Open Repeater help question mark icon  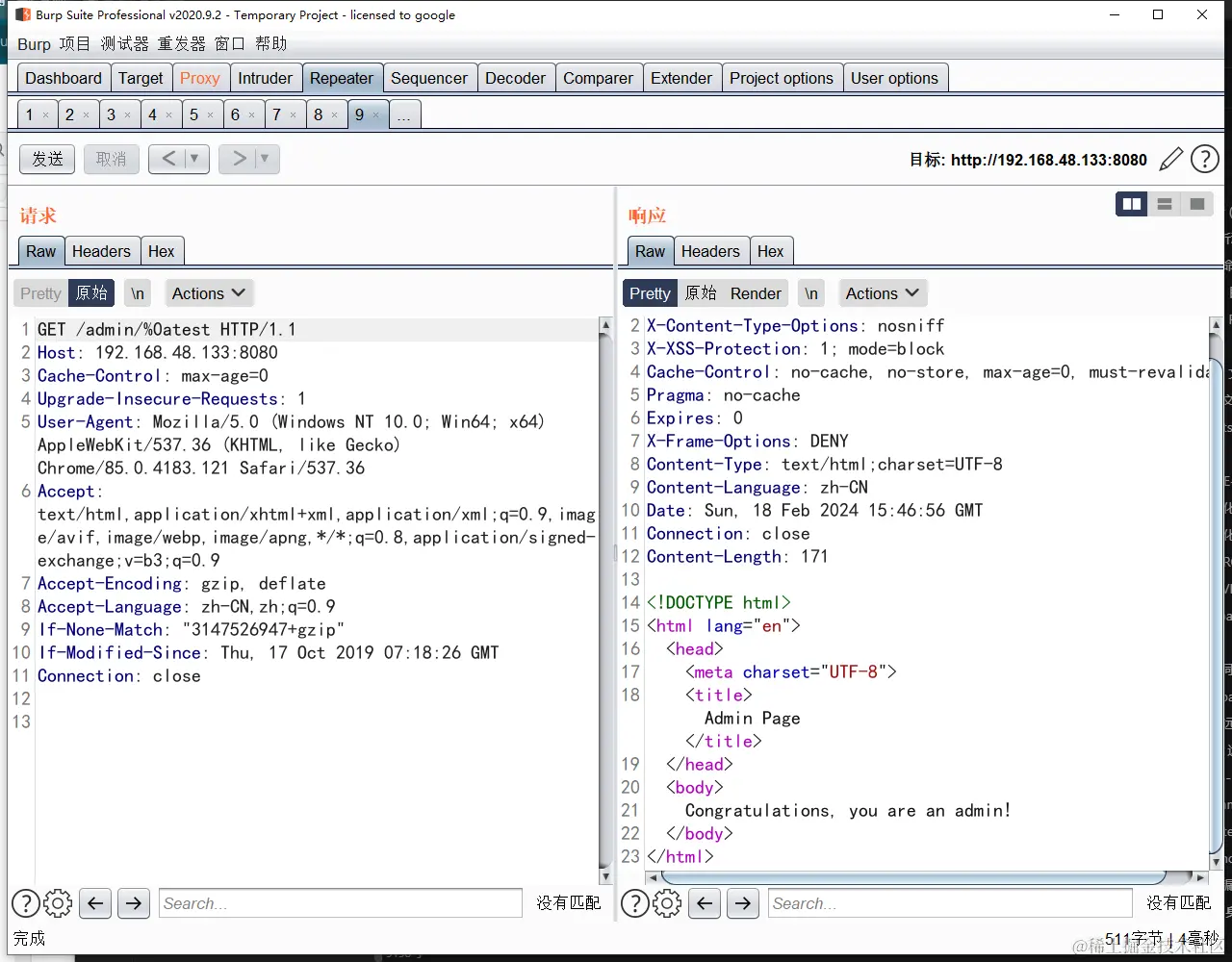pos(1205,159)
